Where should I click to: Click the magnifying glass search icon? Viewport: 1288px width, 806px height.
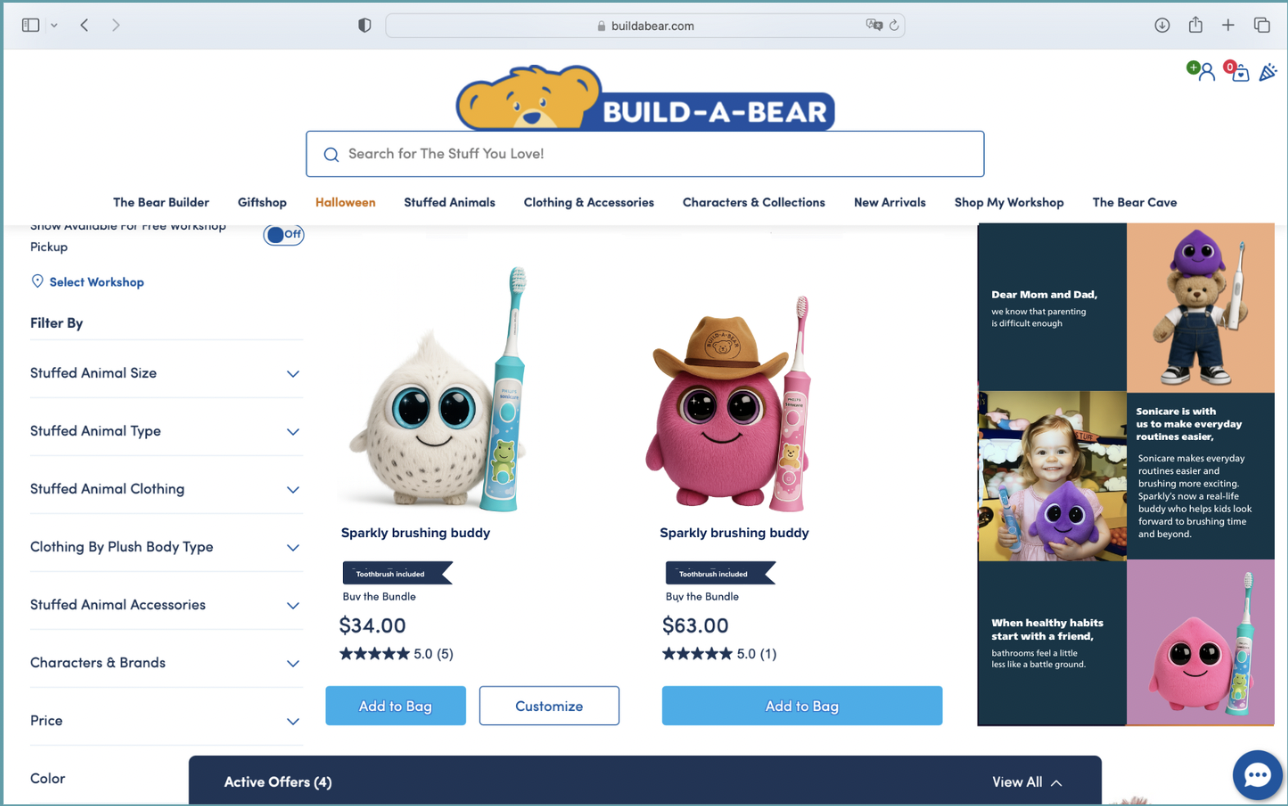coord(331,154)
